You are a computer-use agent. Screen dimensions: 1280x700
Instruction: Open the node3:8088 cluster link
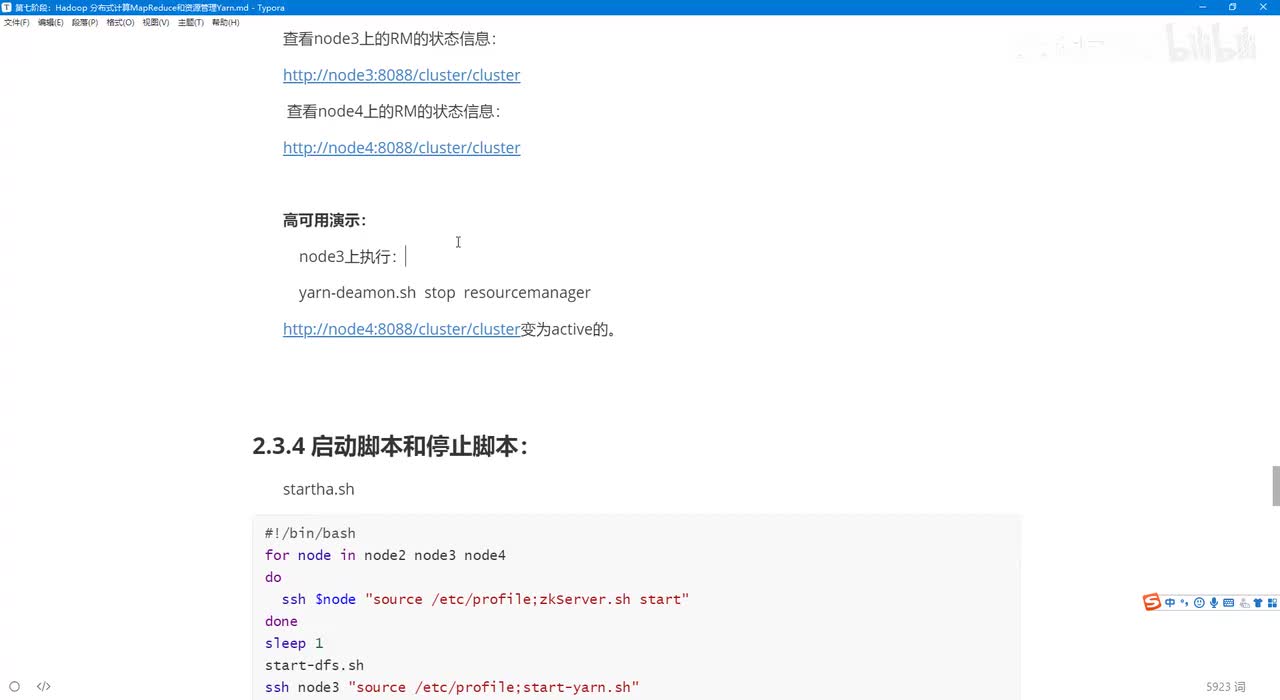[401, 75]
